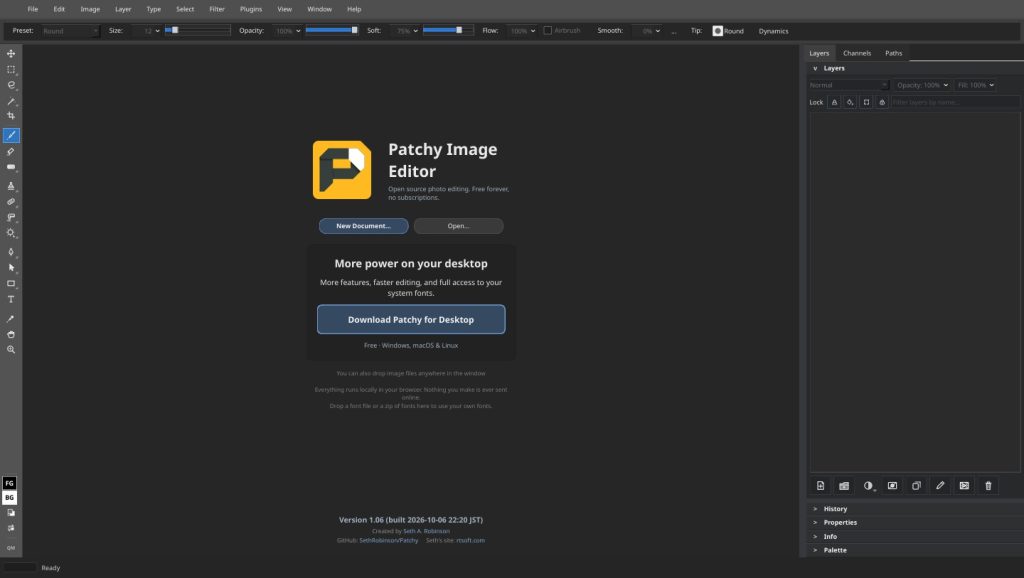Select the Eraser tool
Image resolution: width=1024 pixels, height=578 pixels.
click(11, 152)
